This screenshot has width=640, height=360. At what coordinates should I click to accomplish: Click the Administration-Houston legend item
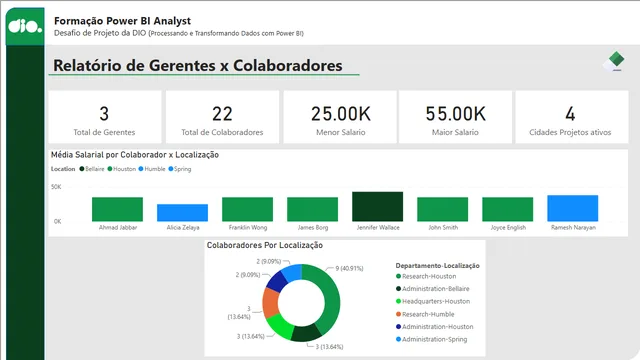[x=435, y=327]
